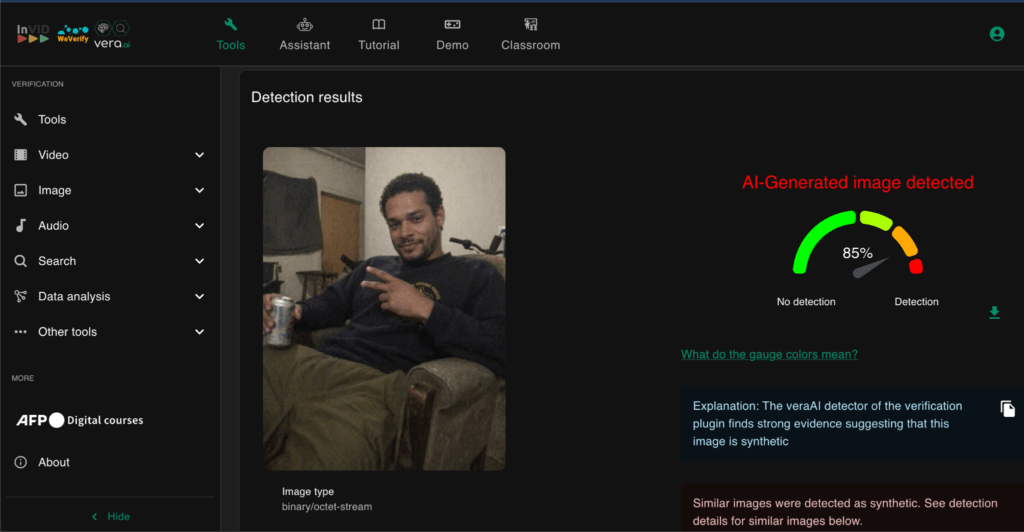Expand the Image section chevron

pos(199,190)
